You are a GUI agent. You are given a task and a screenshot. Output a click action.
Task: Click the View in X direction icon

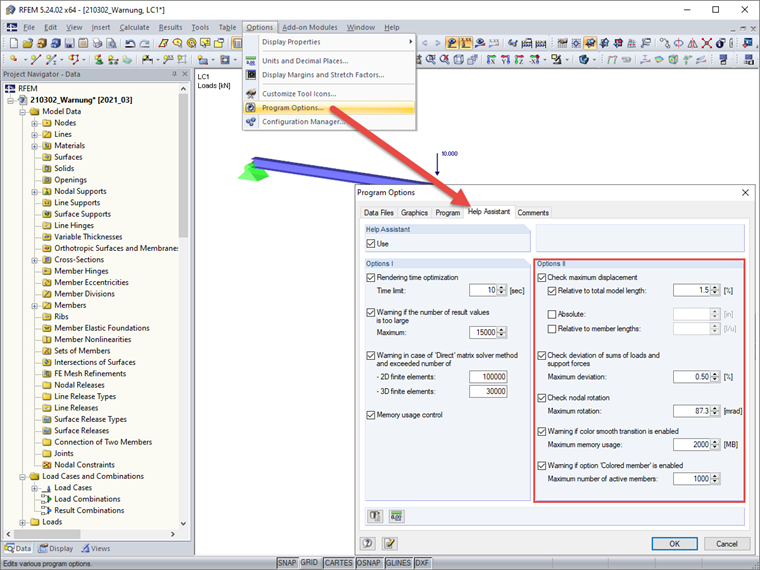click(491, 60)
